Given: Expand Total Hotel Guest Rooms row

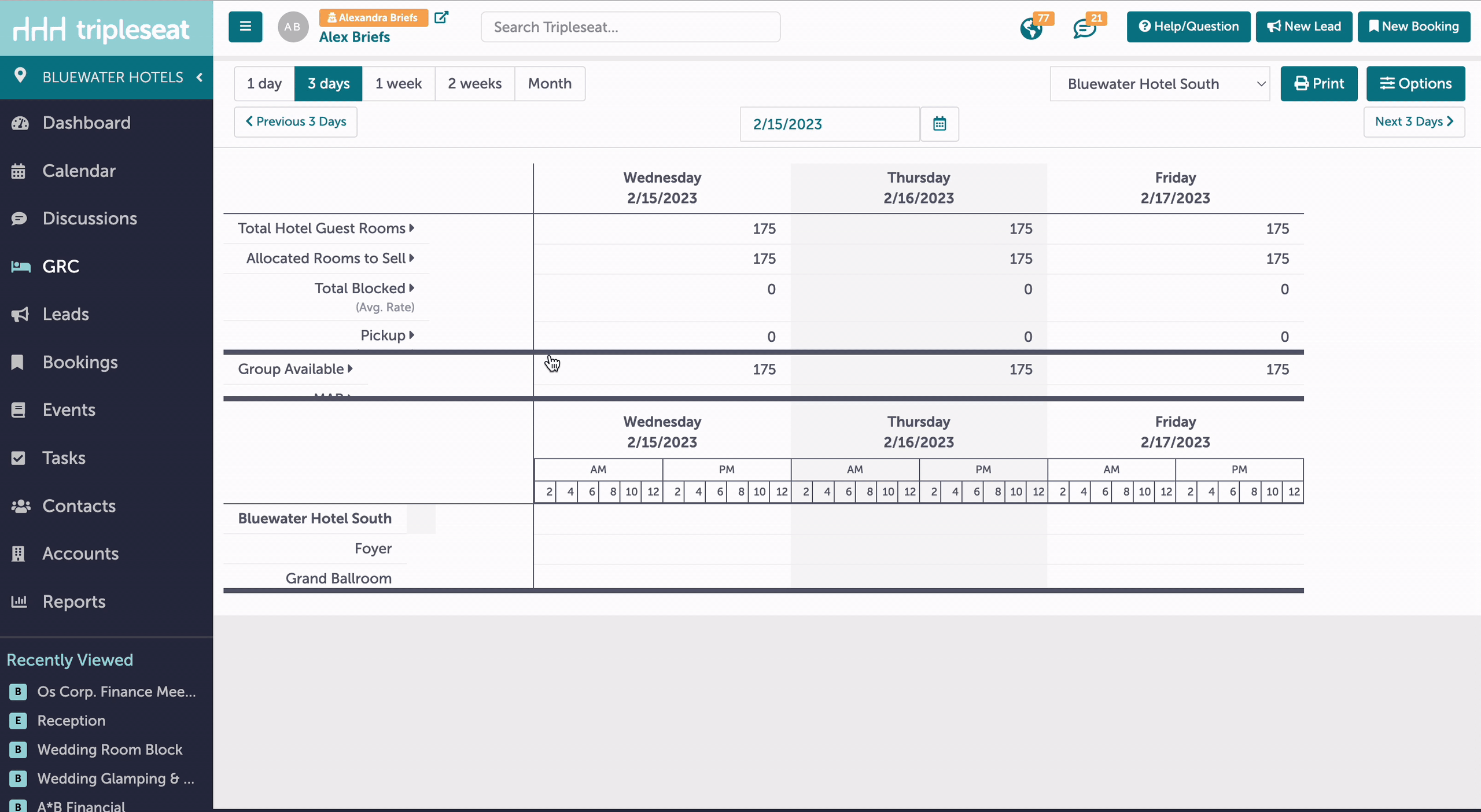Looking at the screenshot, I should 411,228.
